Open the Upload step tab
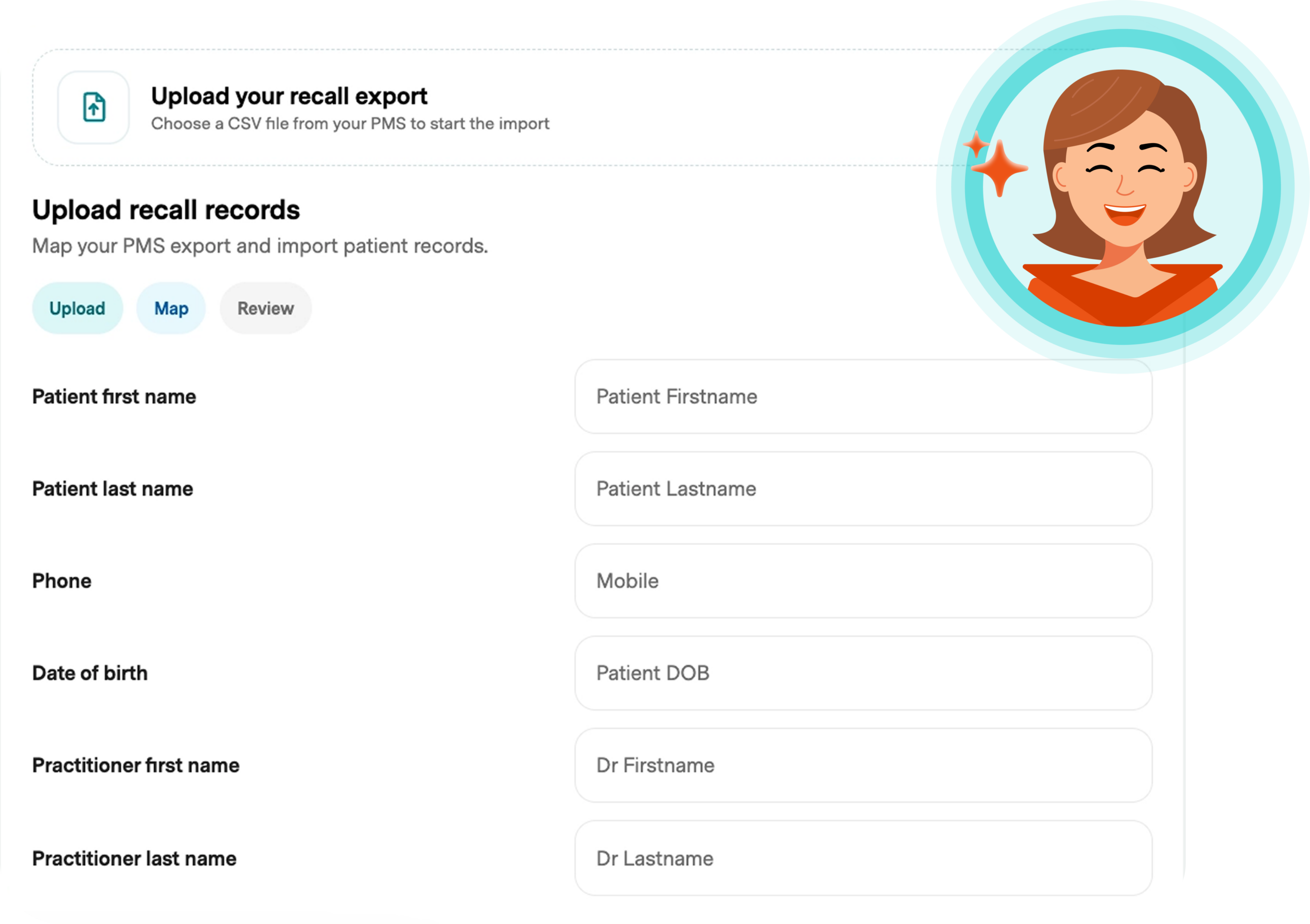The image size is (1310, 924). tap(78, 309)
